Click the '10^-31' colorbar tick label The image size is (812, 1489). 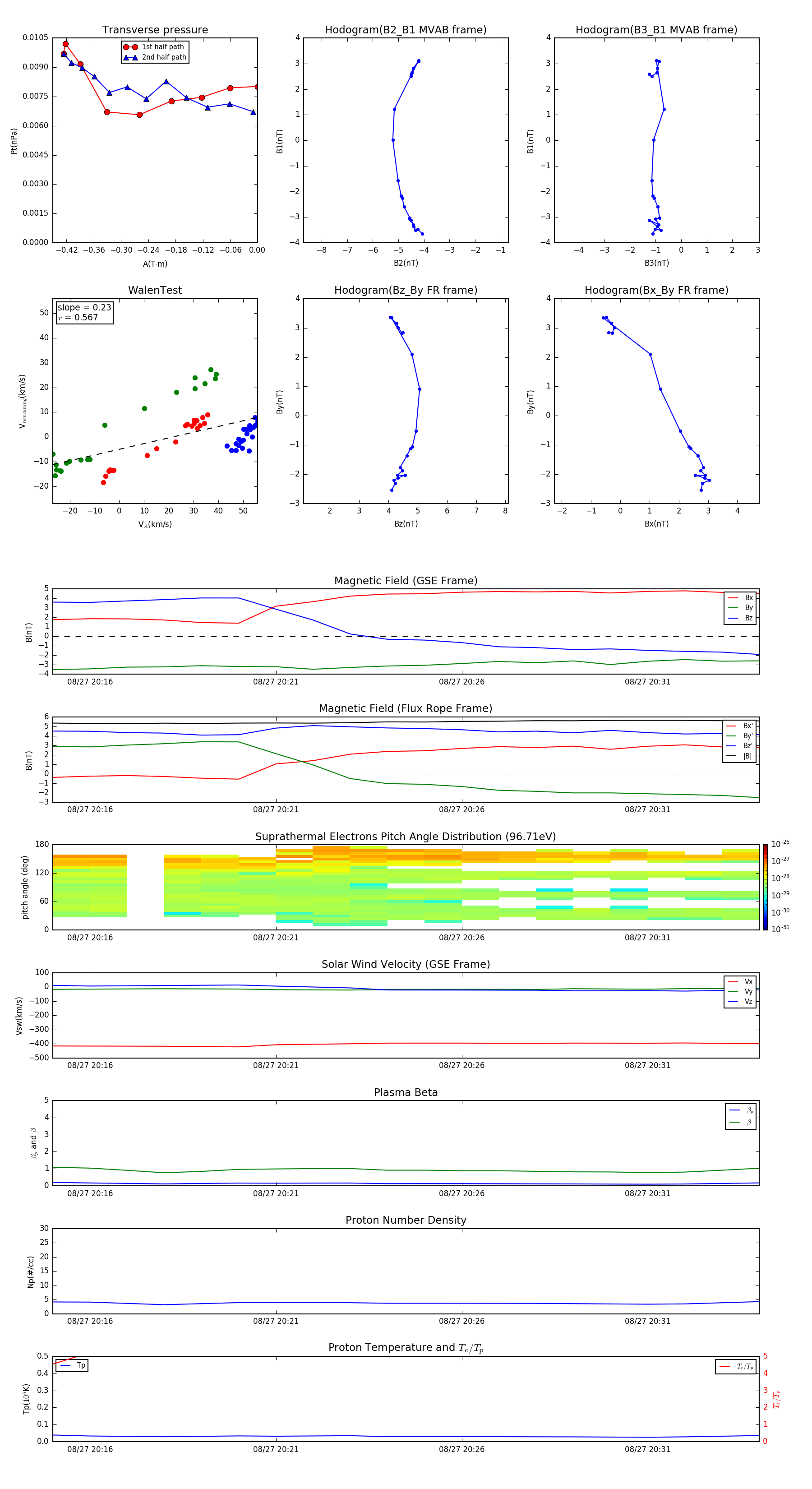coord(780,929)
